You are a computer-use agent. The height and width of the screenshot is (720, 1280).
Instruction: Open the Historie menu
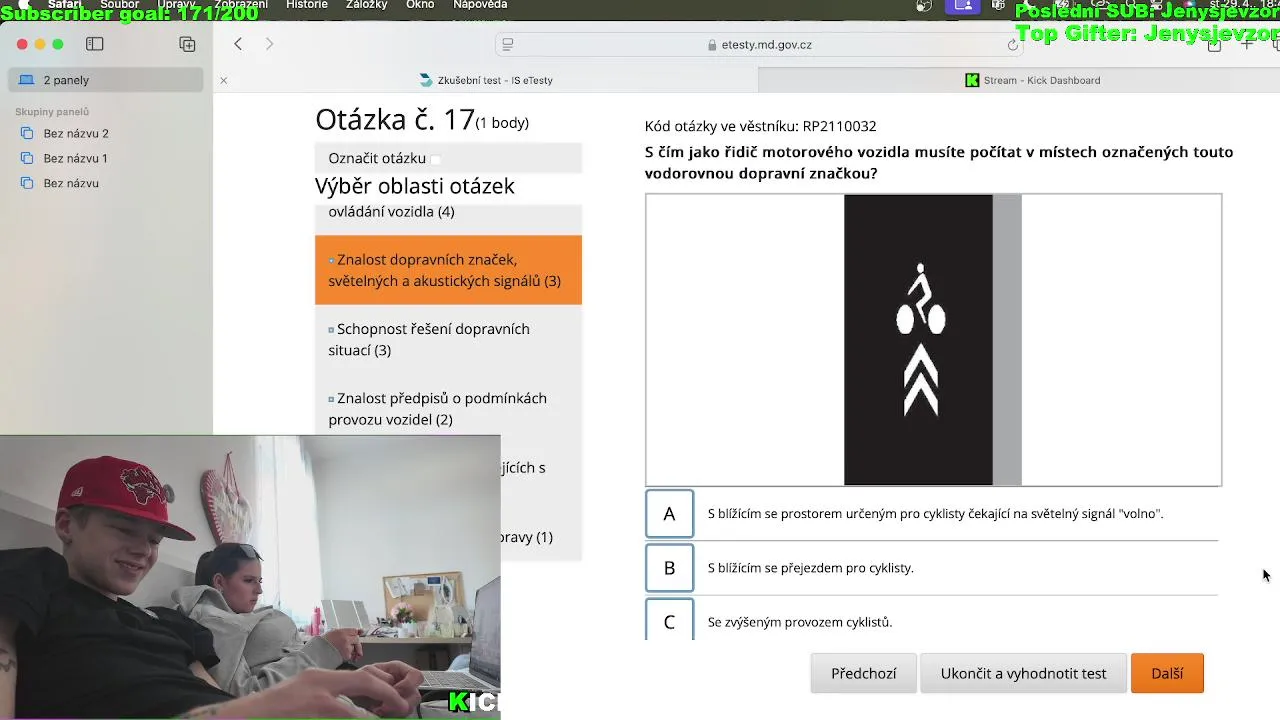307,5
